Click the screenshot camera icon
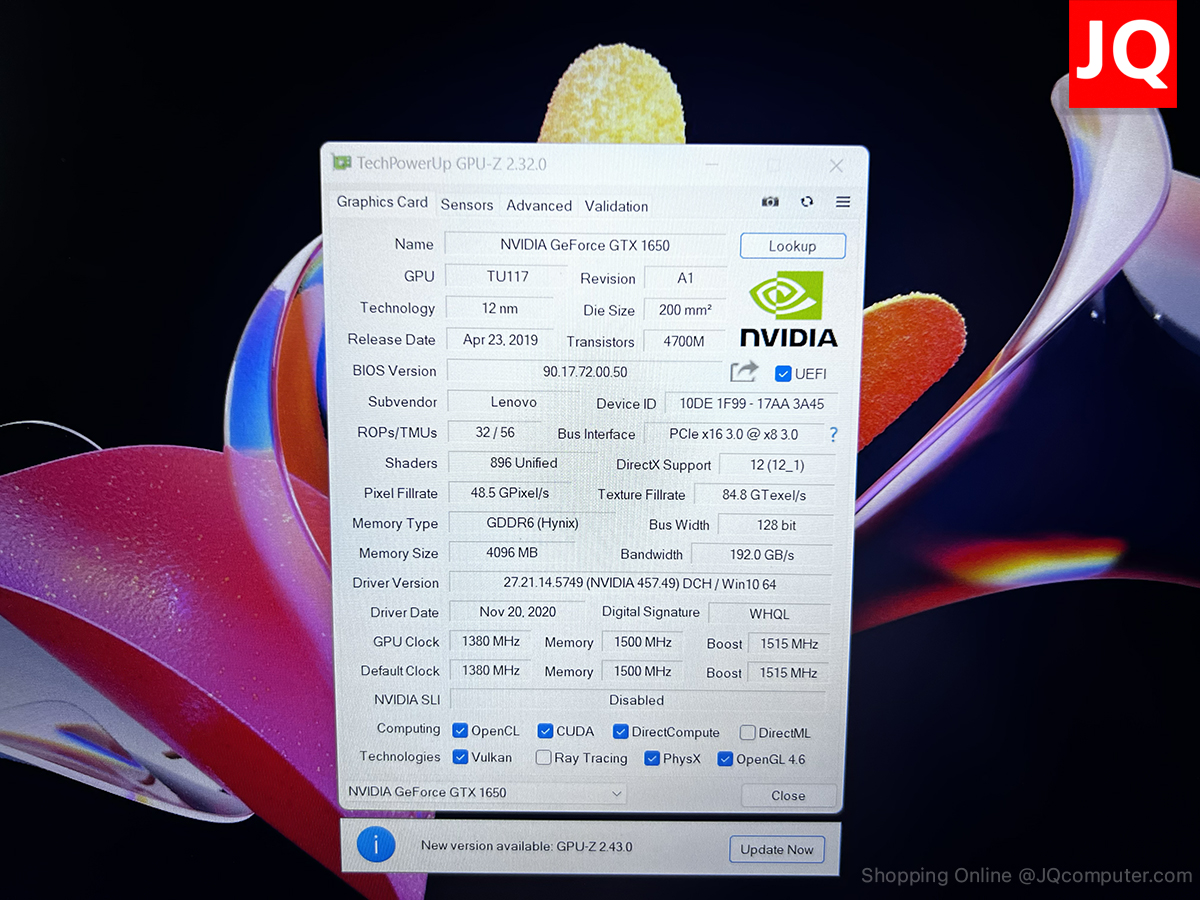The image size is (1200, 900). coord(770,202)
